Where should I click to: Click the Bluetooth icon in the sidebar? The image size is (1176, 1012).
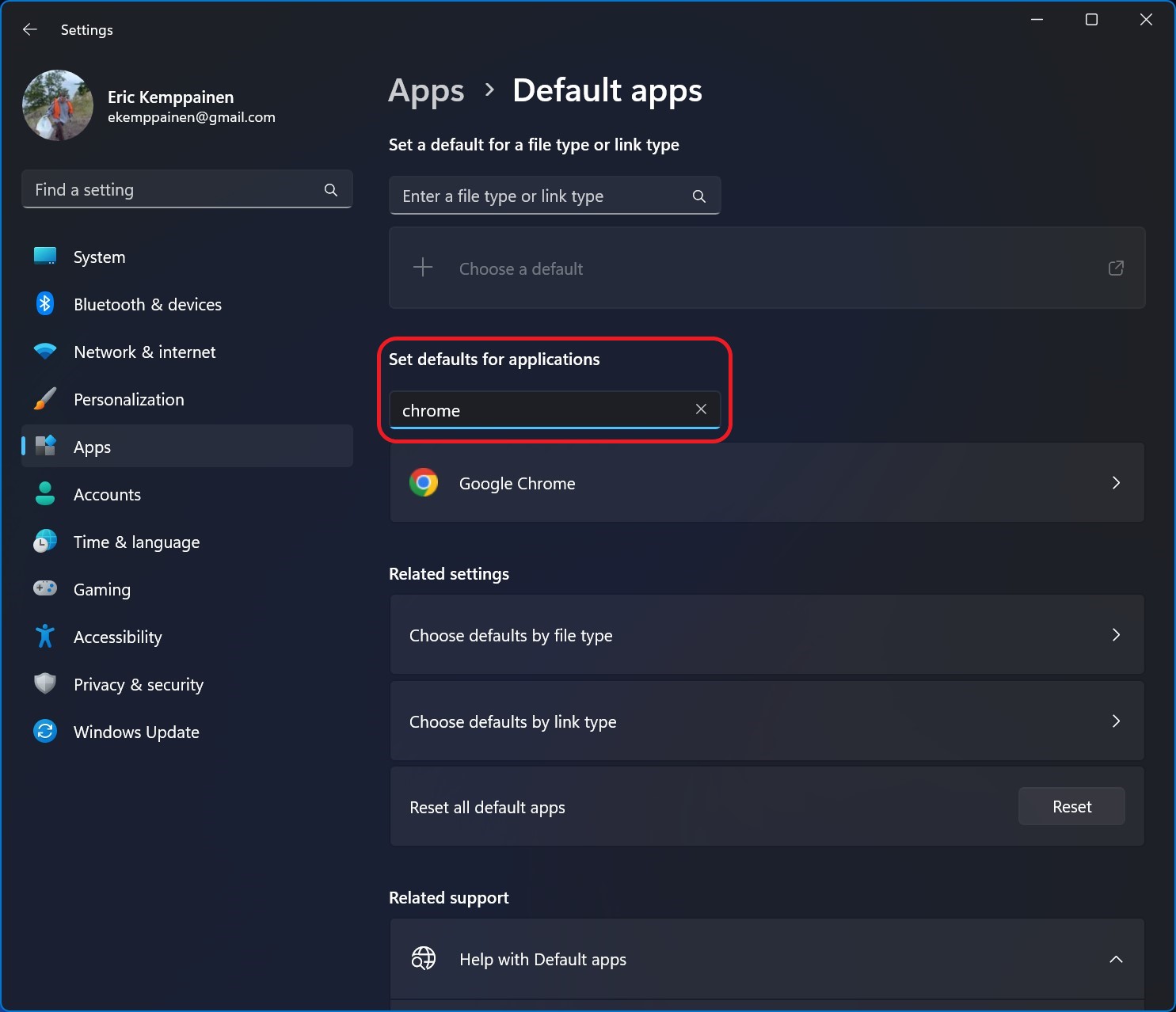coord(45,303)
